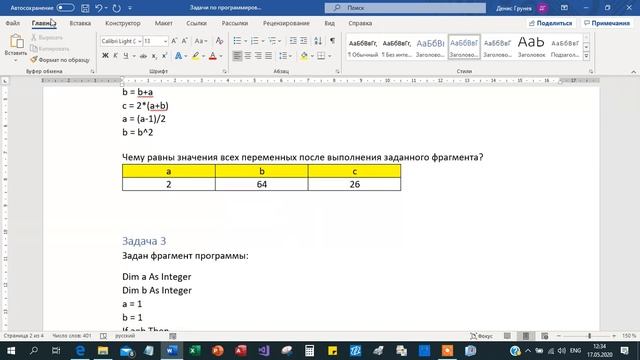Viewport: 640px width, 360px height.
Task: Switch to the Вставка tab
Action: click(x=80, y=23)
